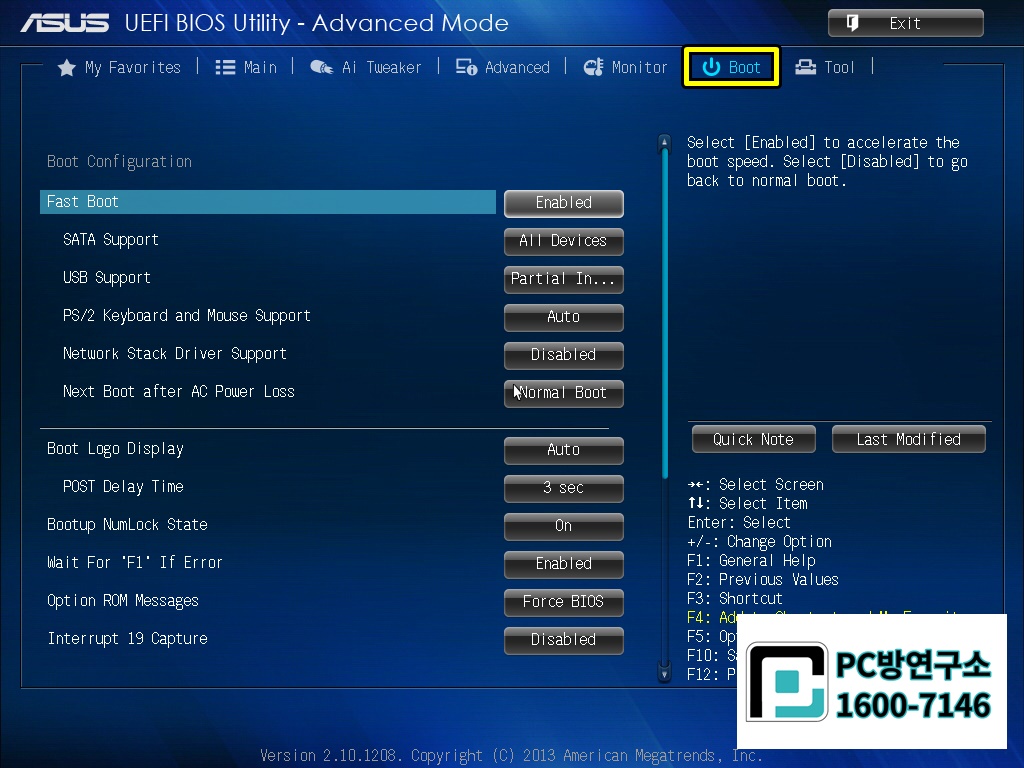Select the Boot tab label
The image size is (1024, 768).
(744, 67)
